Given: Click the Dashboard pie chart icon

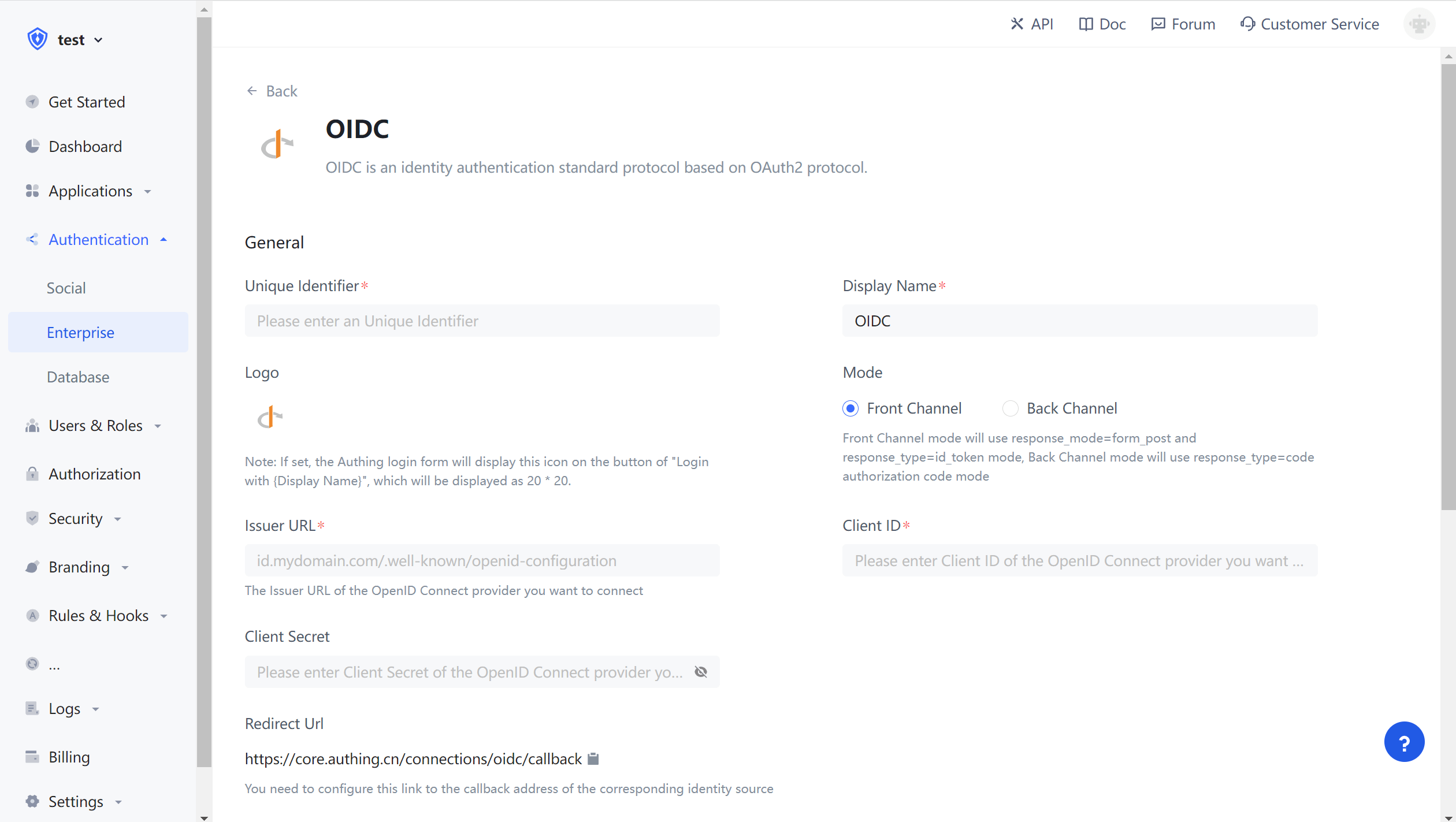Looking at the screenshot, I should (x=32, y=146).
